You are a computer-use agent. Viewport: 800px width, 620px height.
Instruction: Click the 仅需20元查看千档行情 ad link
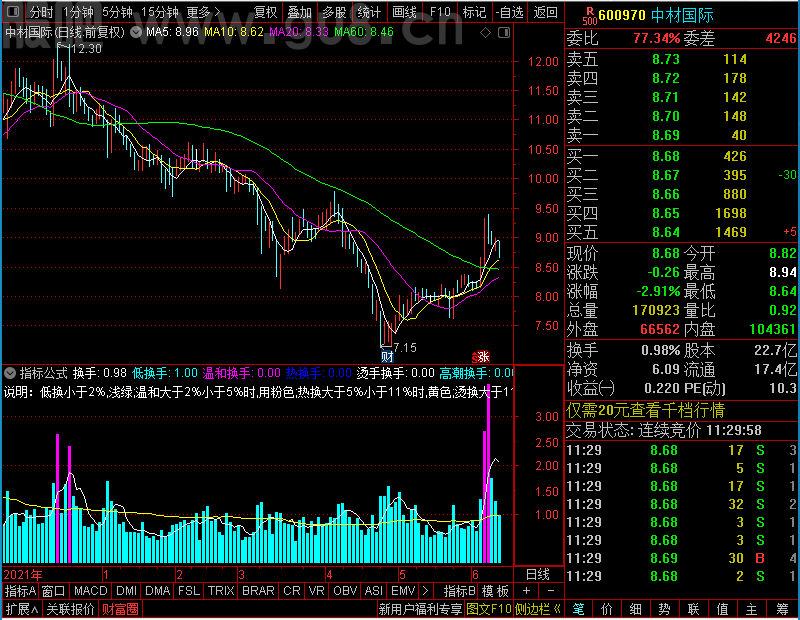(645, 410)
